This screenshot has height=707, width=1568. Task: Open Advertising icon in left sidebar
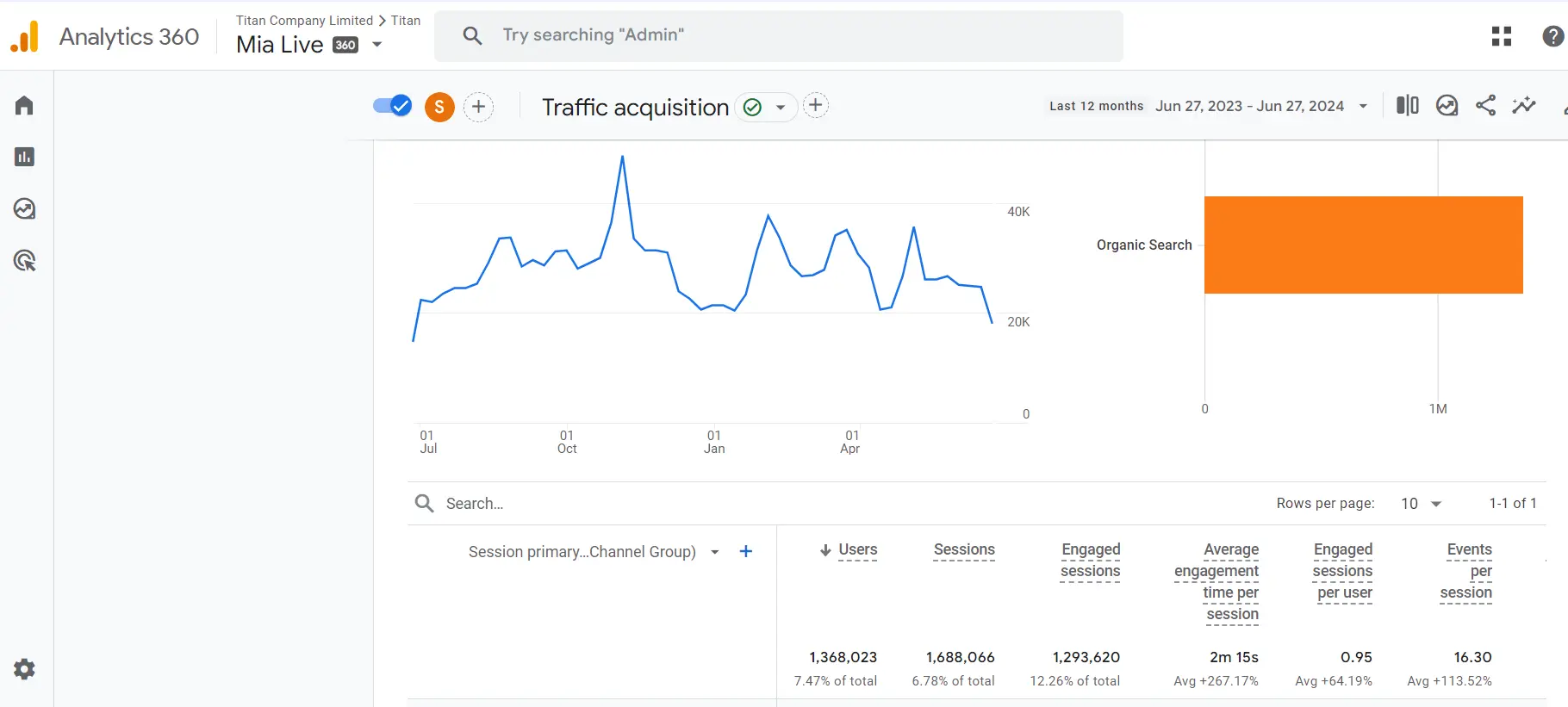(24, 260)
